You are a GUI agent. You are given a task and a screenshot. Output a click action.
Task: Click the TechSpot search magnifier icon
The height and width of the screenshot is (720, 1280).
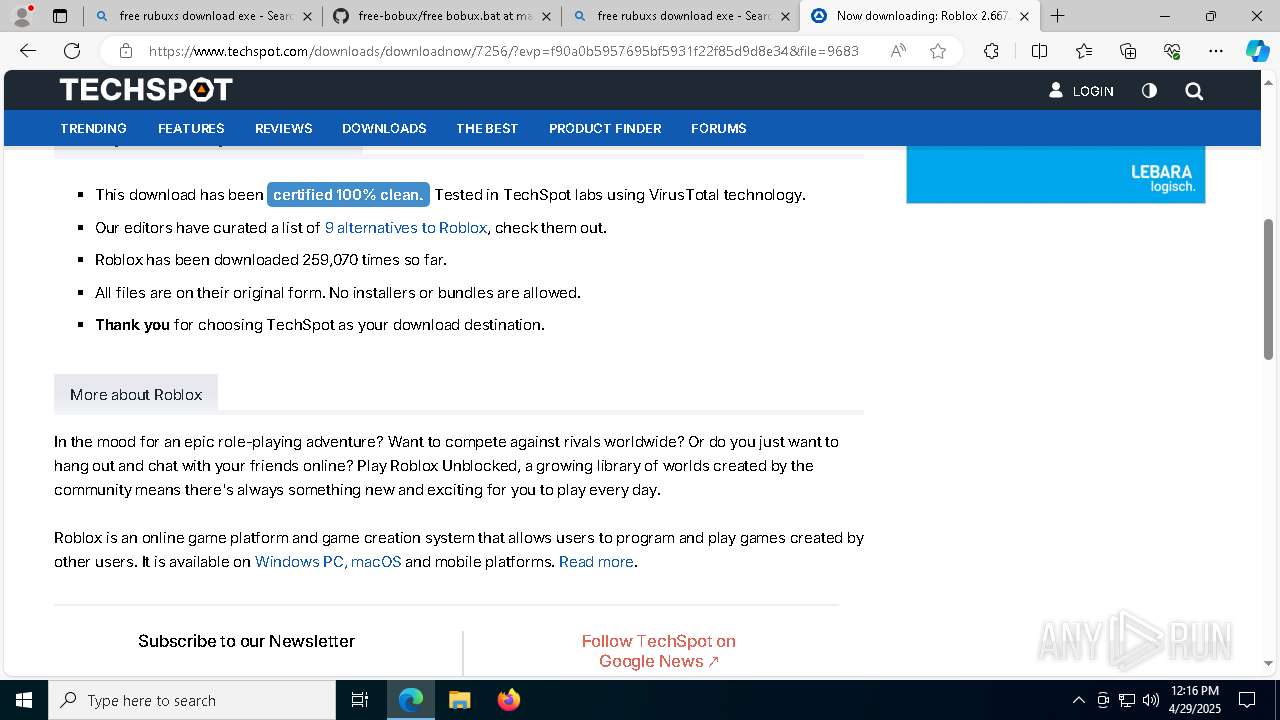pos(1194,91)
